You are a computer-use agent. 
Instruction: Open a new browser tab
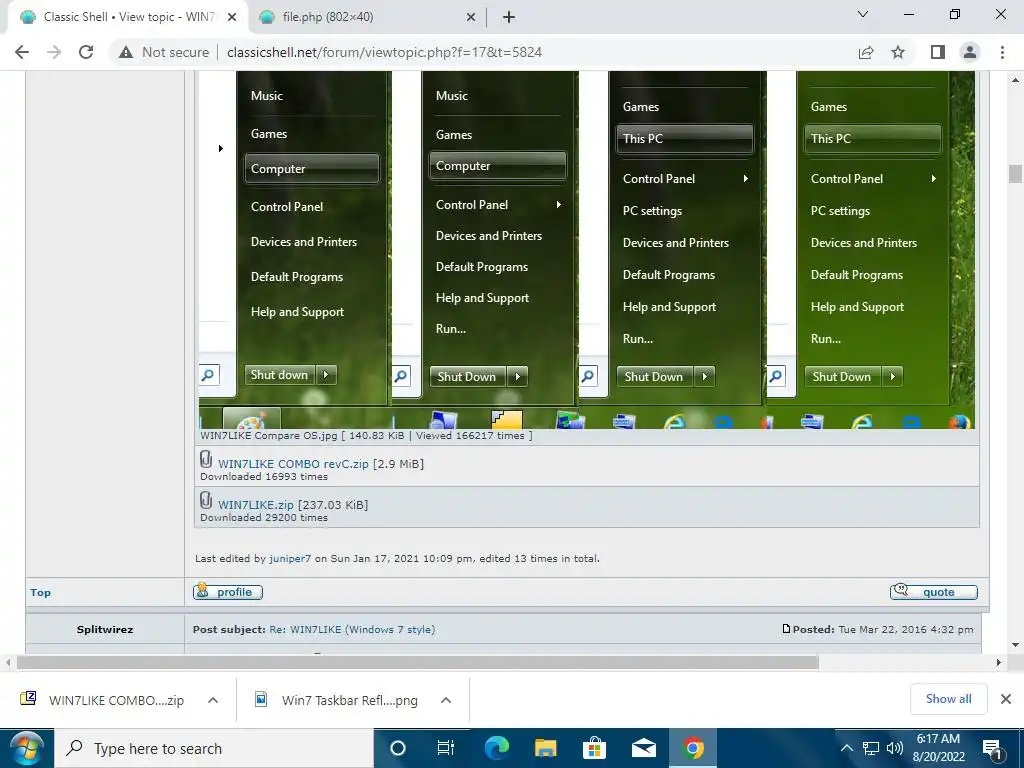(x=509, y=18)
